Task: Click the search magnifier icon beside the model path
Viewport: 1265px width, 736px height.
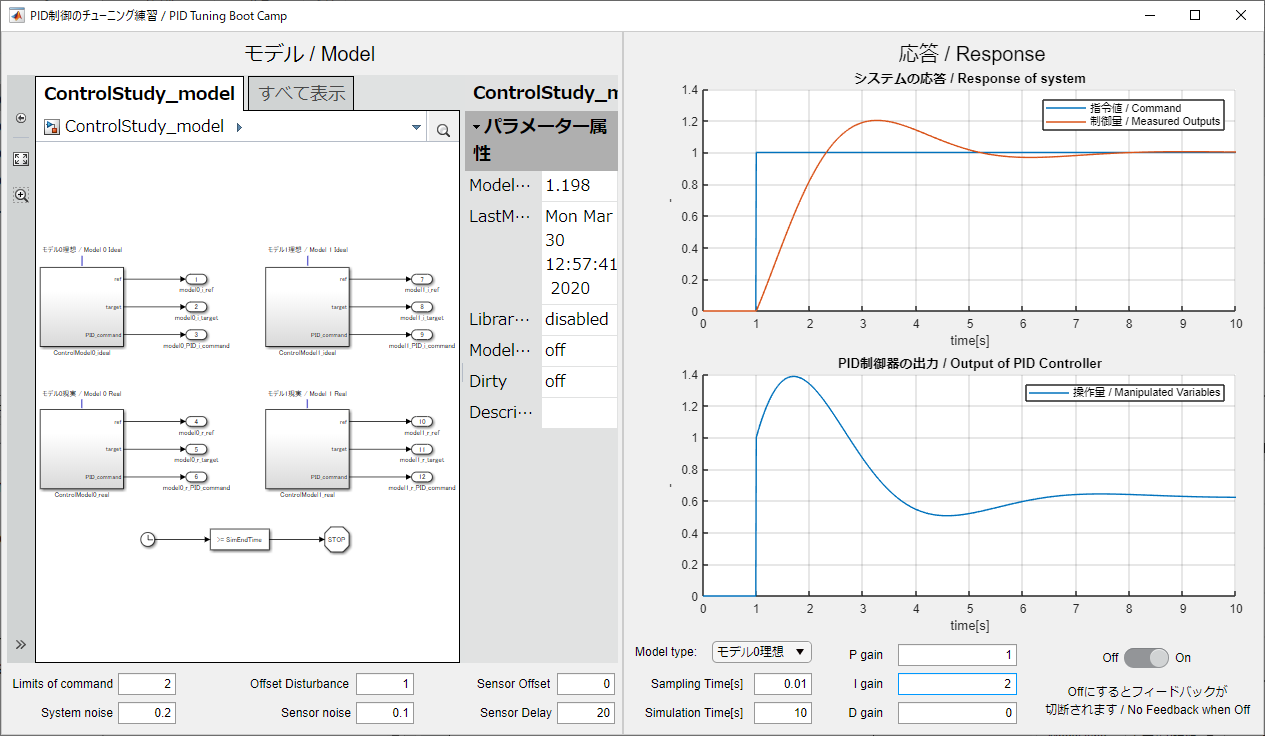Action: click(443, 129)
